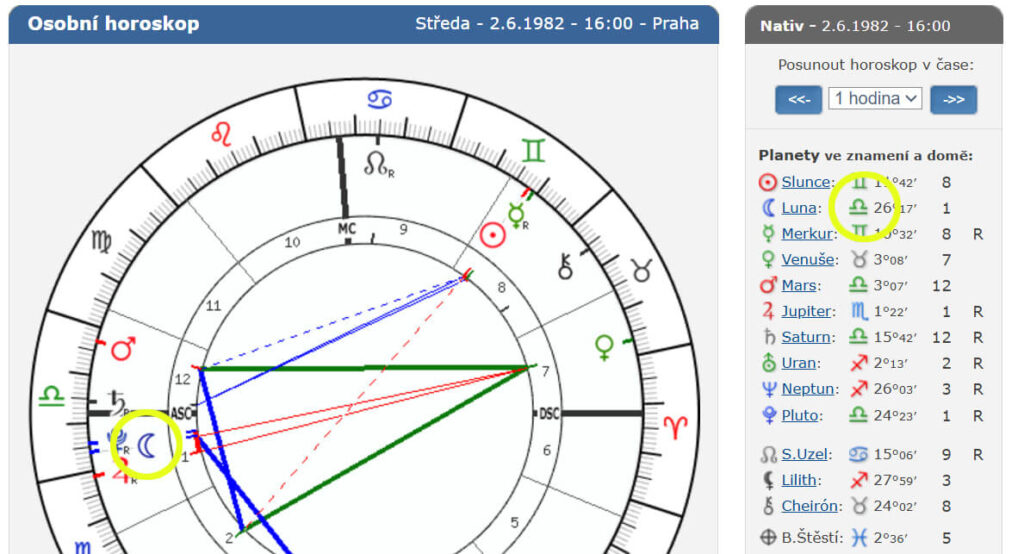Click the Moon symbol in the chart wheel
The height and width of the screenshot is (554, 1024).
click(x=146, y=443)
